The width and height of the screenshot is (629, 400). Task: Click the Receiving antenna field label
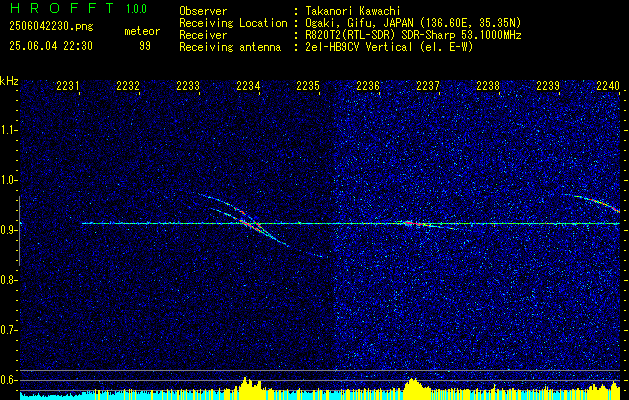pos(230,47)
